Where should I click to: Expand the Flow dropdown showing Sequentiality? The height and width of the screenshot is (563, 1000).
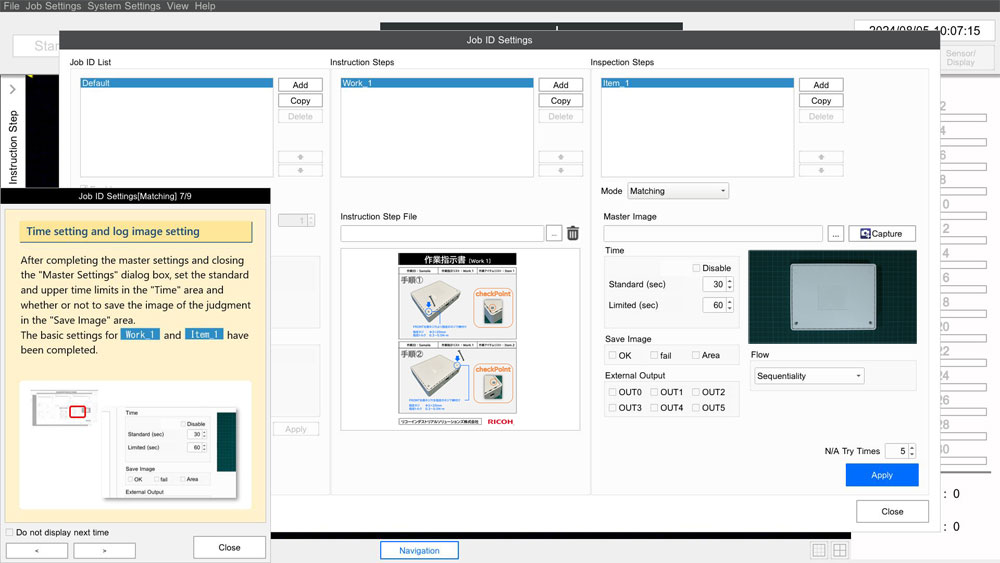809,376
